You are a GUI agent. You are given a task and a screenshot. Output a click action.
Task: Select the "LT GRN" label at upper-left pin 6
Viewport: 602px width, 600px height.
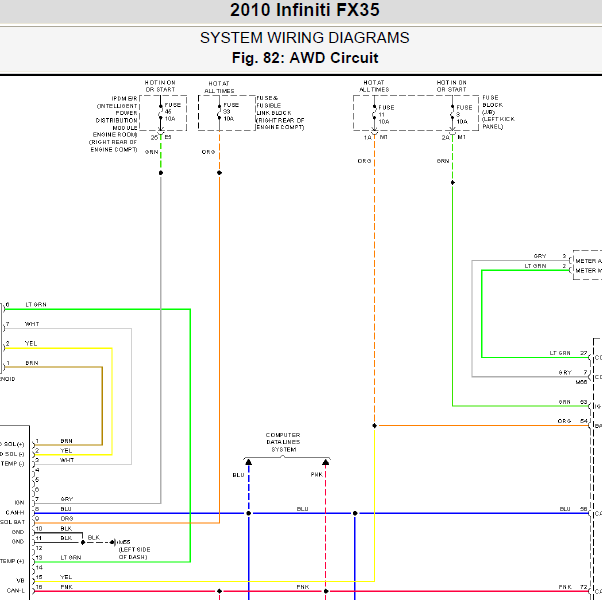(36, 305)
